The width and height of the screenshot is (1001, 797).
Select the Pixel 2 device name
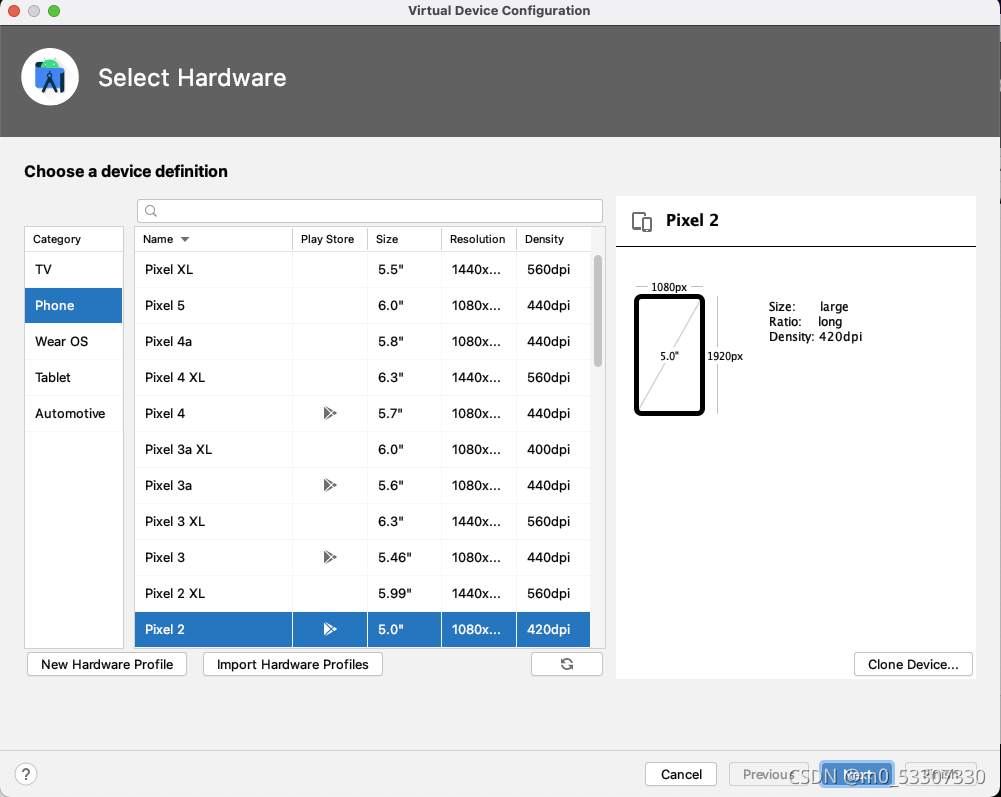pyautogui.click(x=165, y=629)
